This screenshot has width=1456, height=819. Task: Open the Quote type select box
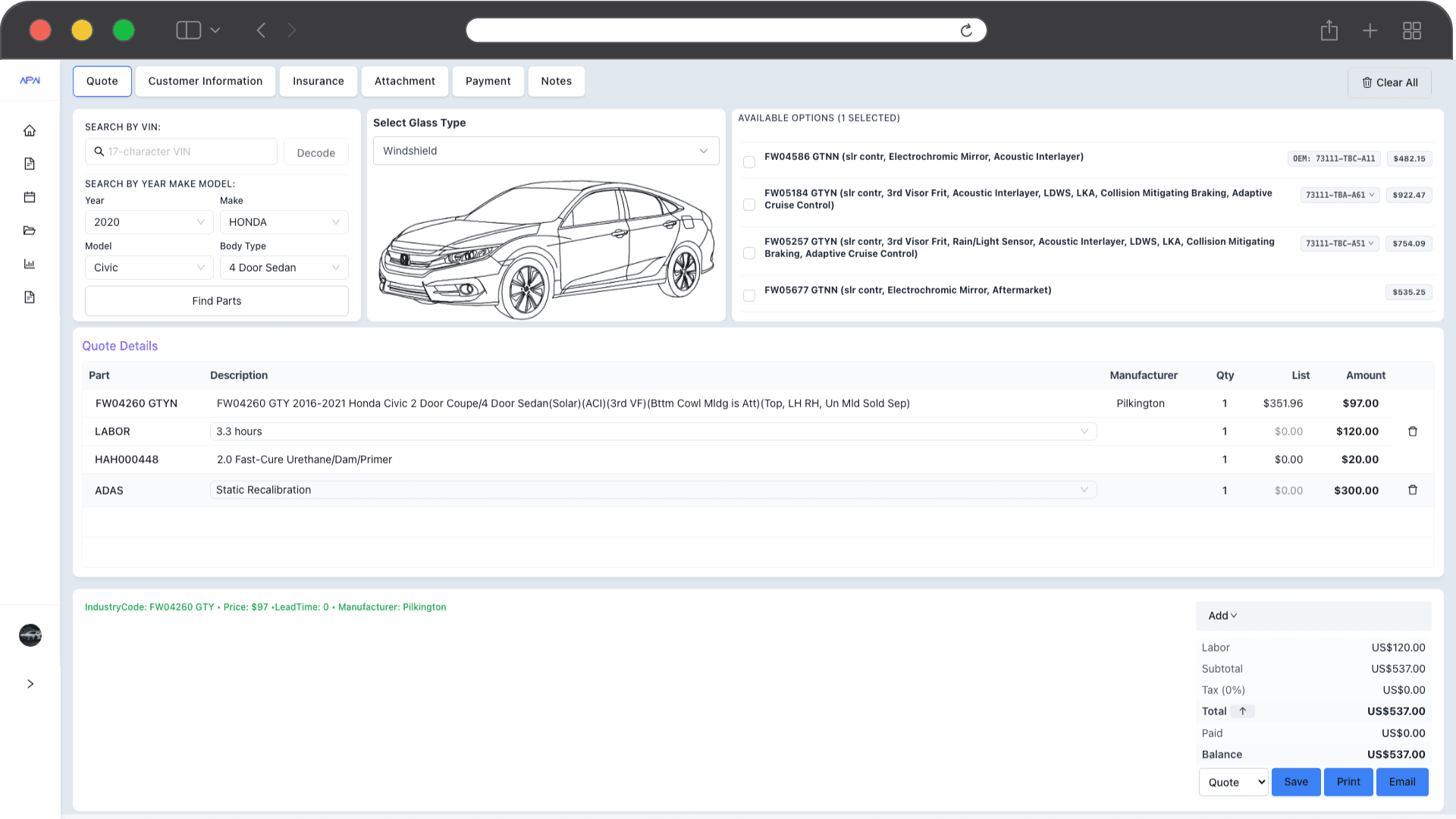1233,782
